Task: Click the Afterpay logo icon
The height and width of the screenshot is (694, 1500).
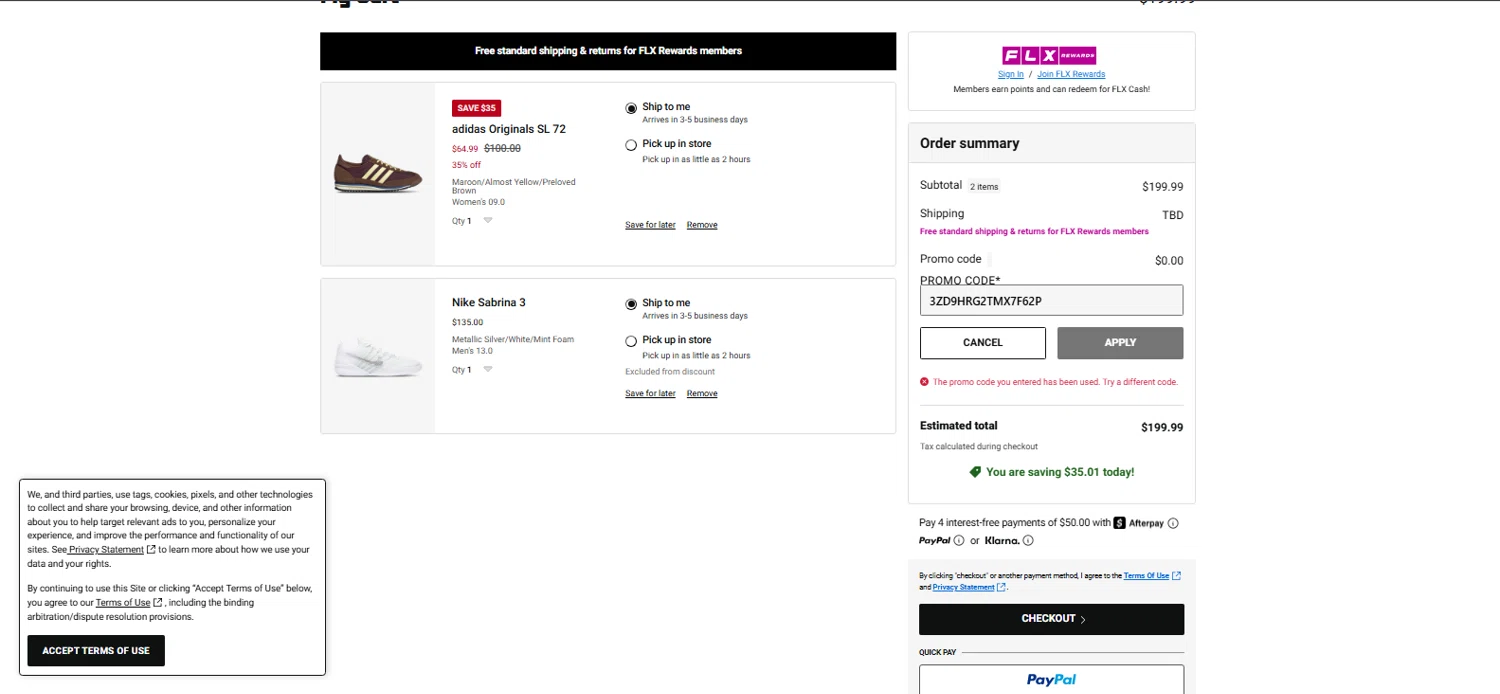Action: point(1120,523)
